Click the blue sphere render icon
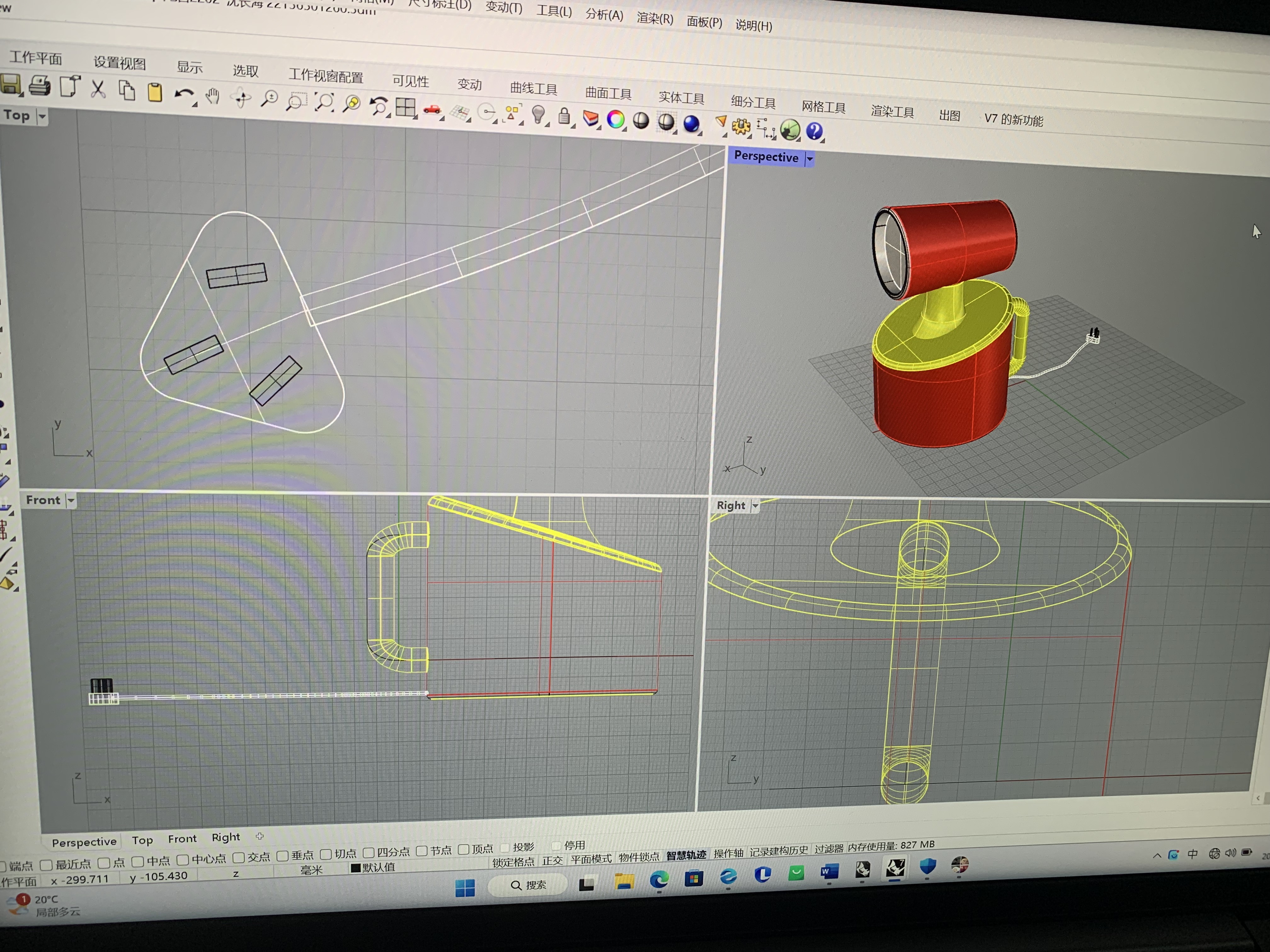This screenshot has width=1270, height=952. [x=692, y=123]
